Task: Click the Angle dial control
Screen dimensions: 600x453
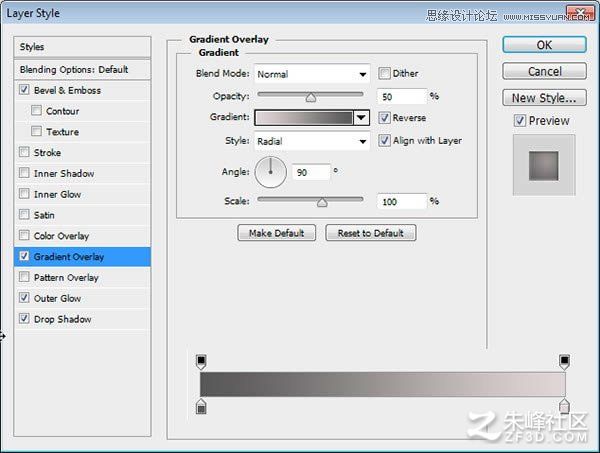Action: 271,172
